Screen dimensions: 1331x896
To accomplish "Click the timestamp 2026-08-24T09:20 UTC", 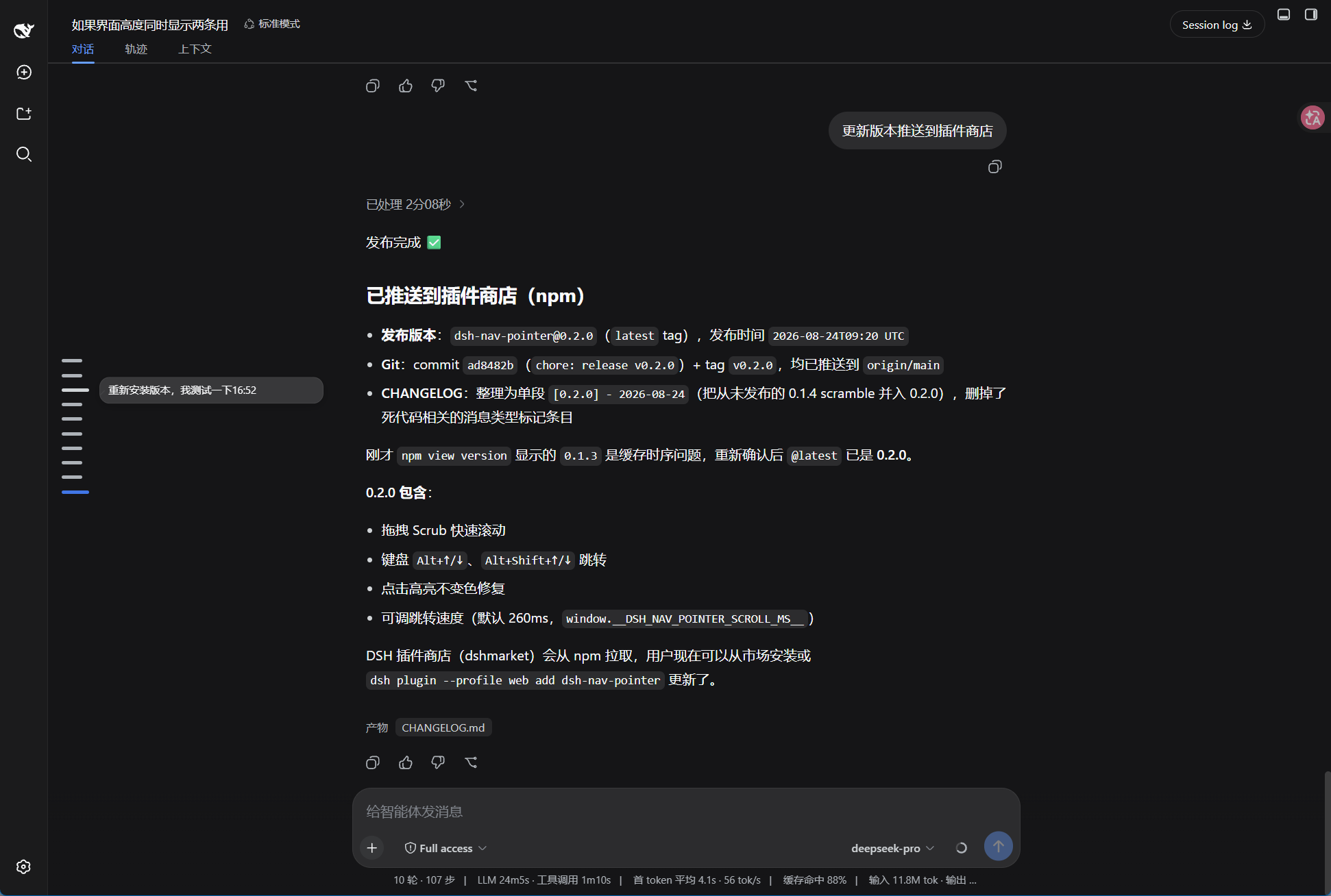I will [x=839, y=336].
